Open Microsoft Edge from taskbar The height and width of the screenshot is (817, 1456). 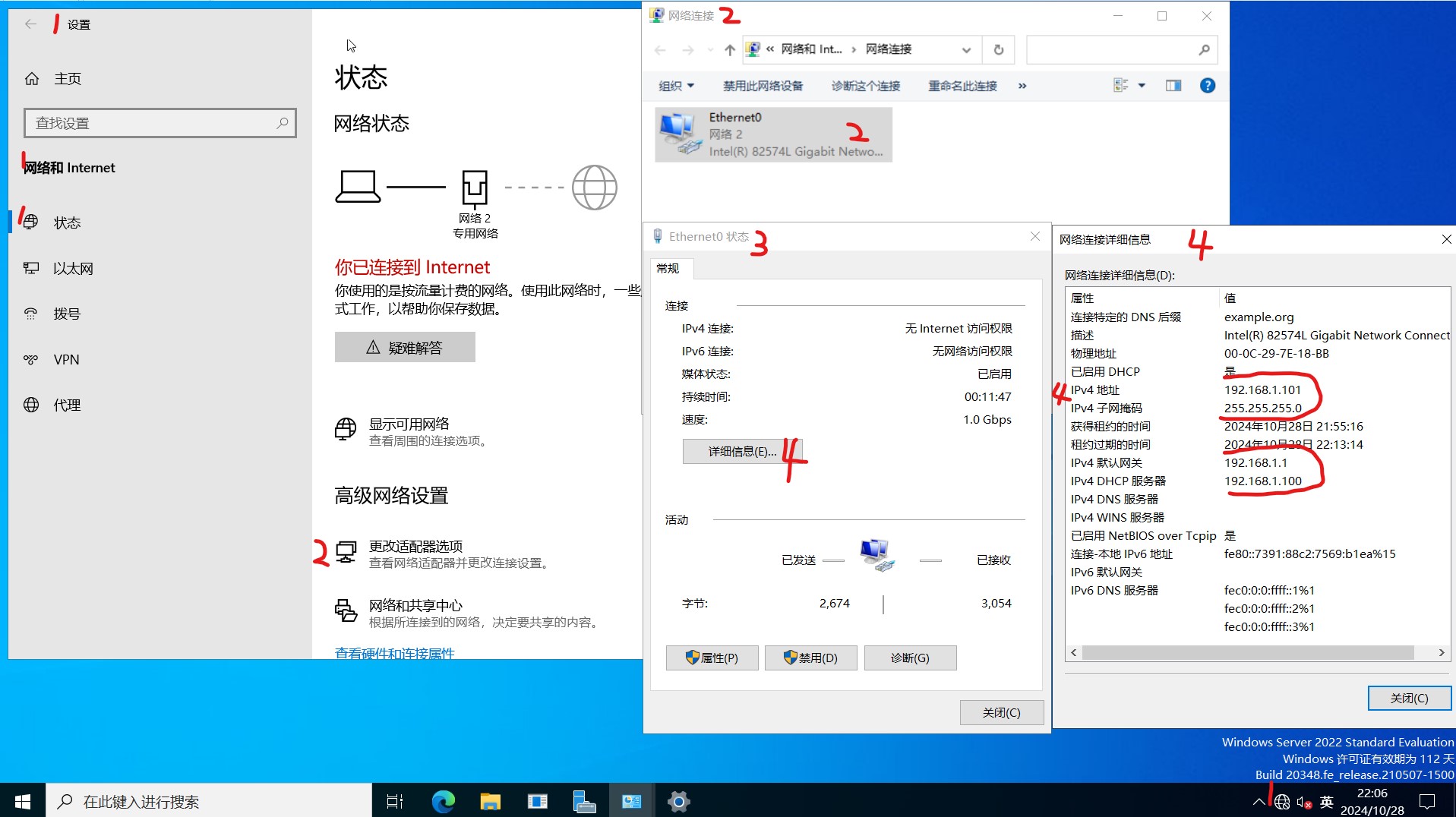click(443, 800)
